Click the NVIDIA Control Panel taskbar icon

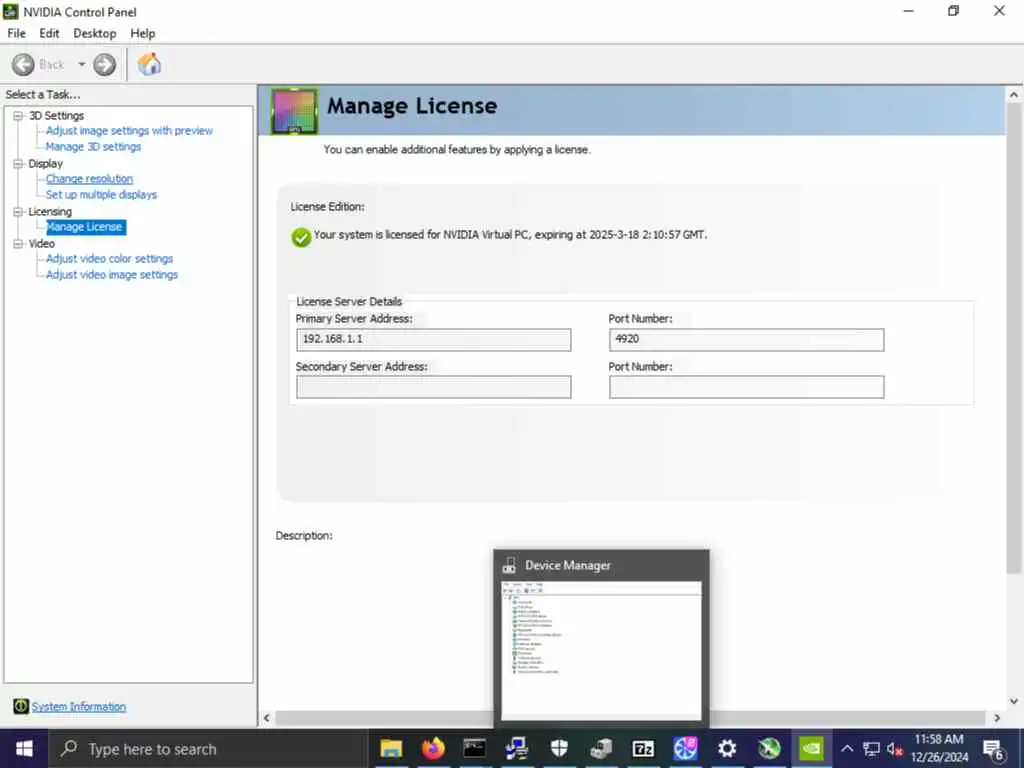(811, 748)
